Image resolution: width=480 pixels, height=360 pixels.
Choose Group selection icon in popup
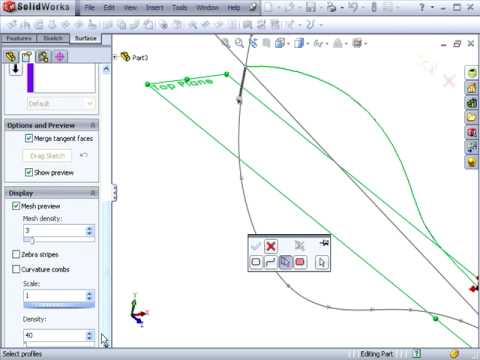(x=285, y=262)
